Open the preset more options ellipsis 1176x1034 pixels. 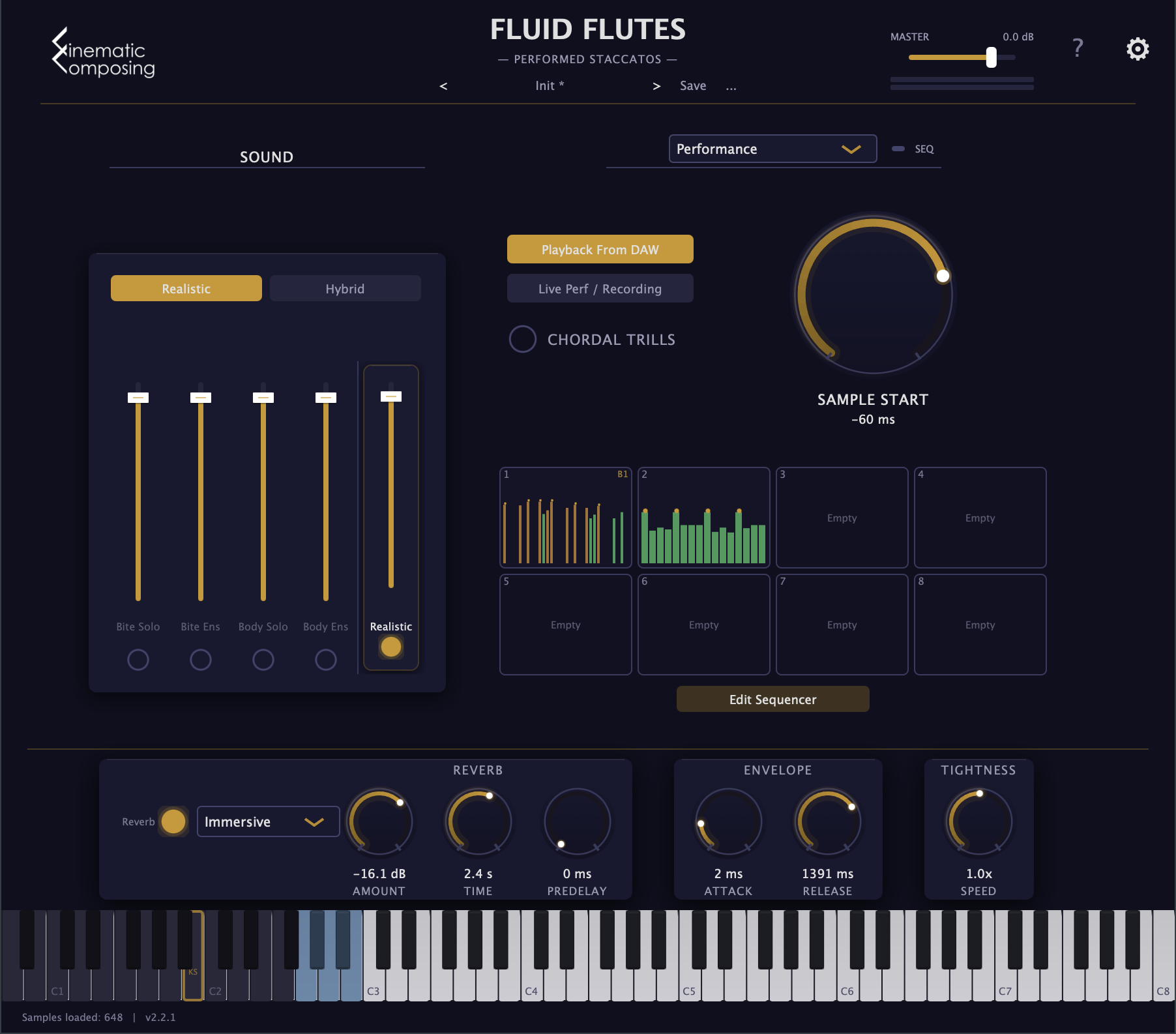(x=731, y=86)
